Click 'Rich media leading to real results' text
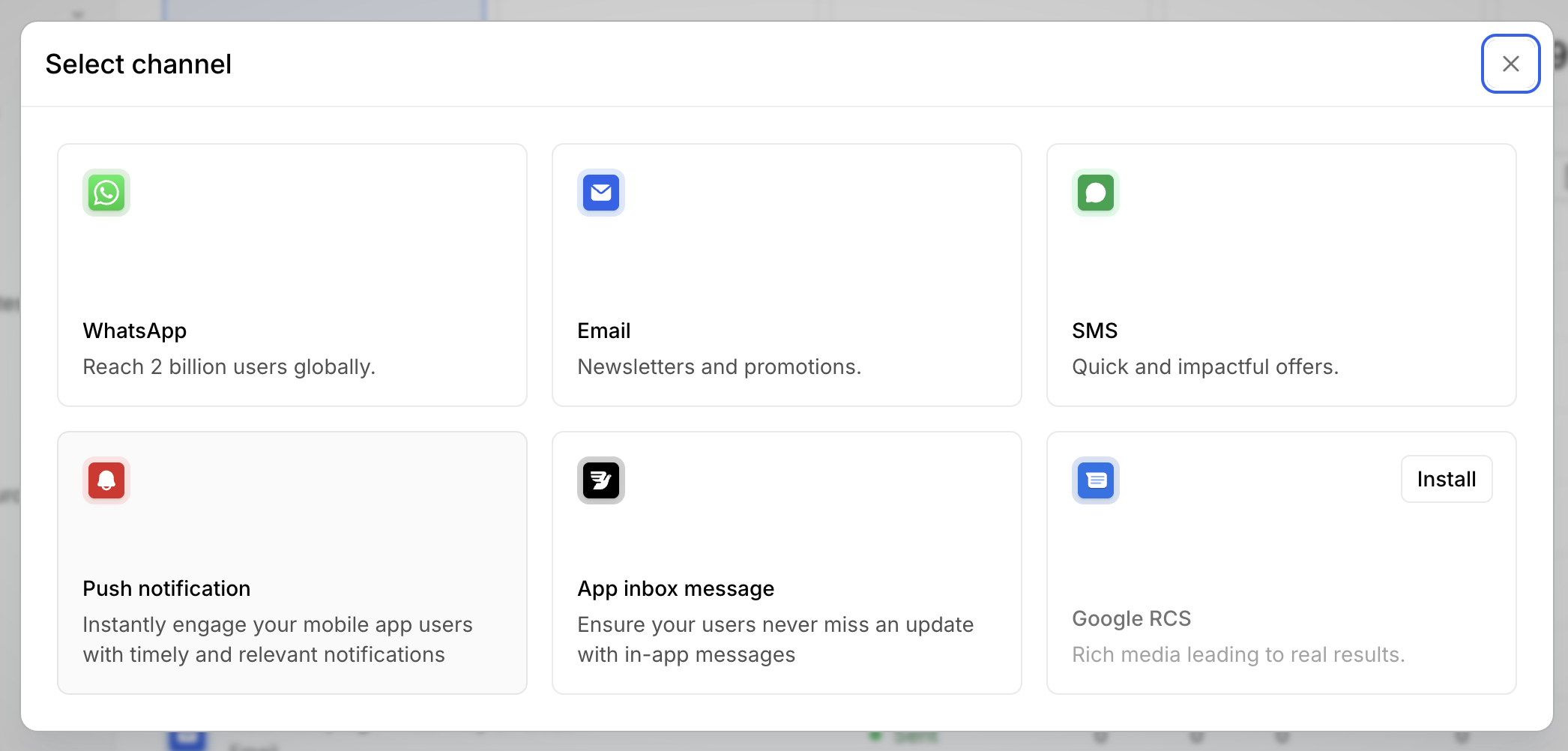 [1238, 654]
